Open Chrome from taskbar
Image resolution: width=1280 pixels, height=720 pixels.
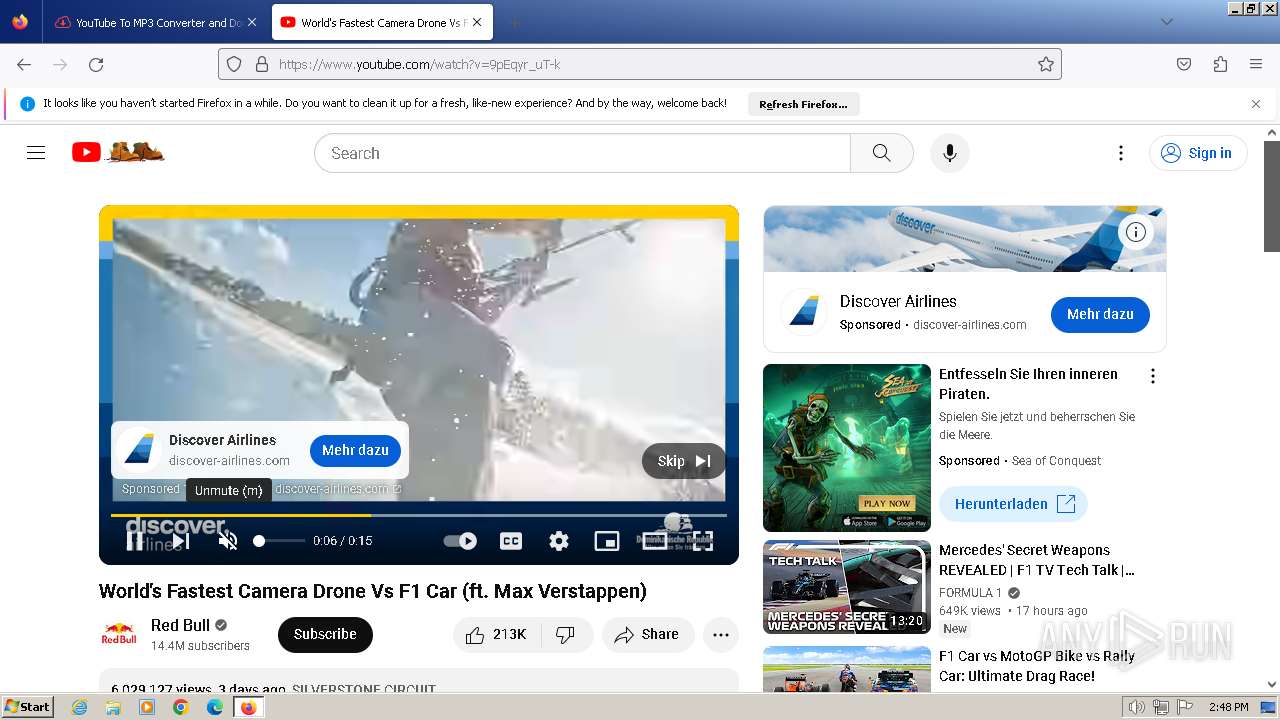181,707
